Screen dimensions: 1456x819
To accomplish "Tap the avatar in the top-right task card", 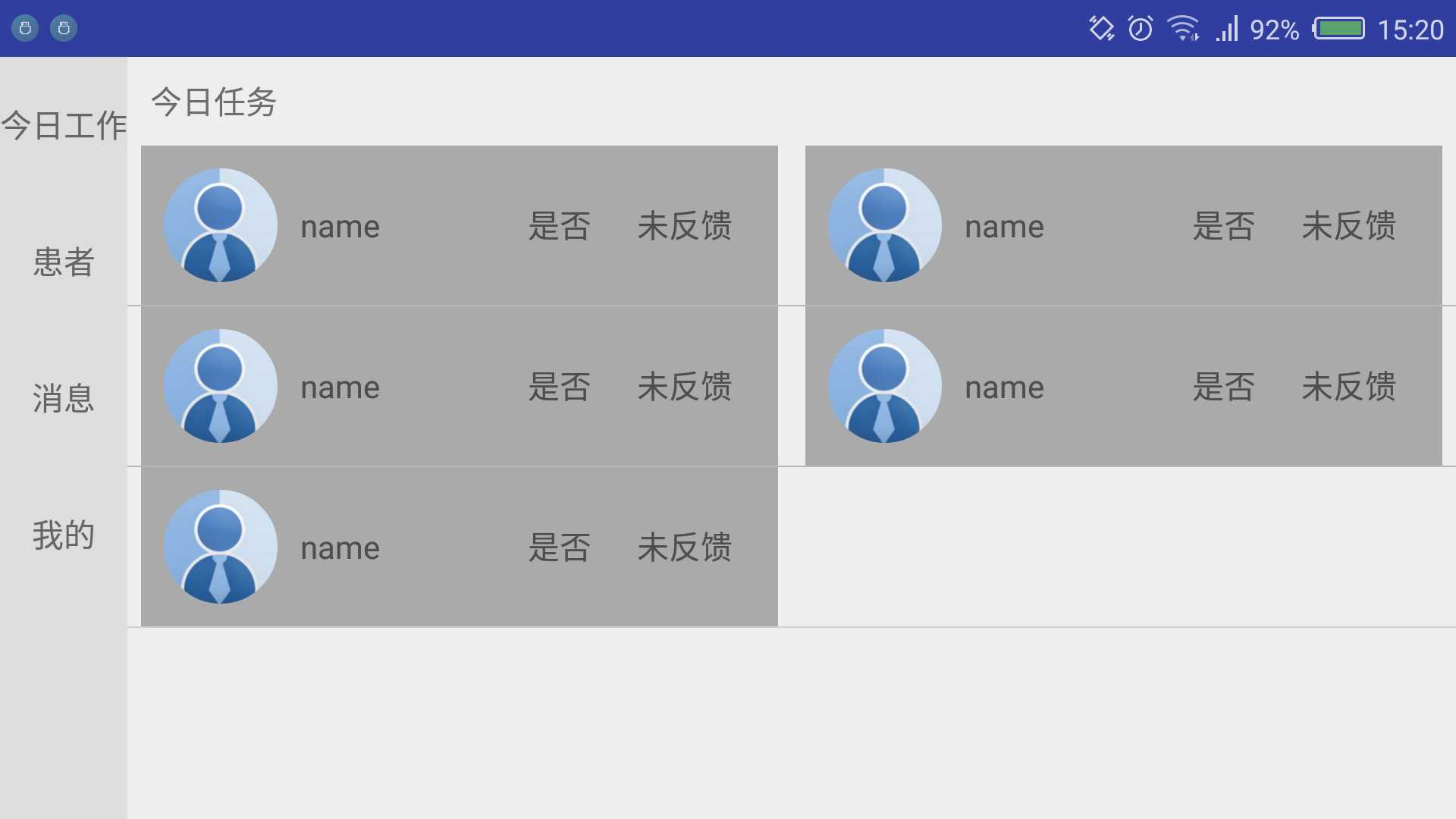I will pos(884,224).
